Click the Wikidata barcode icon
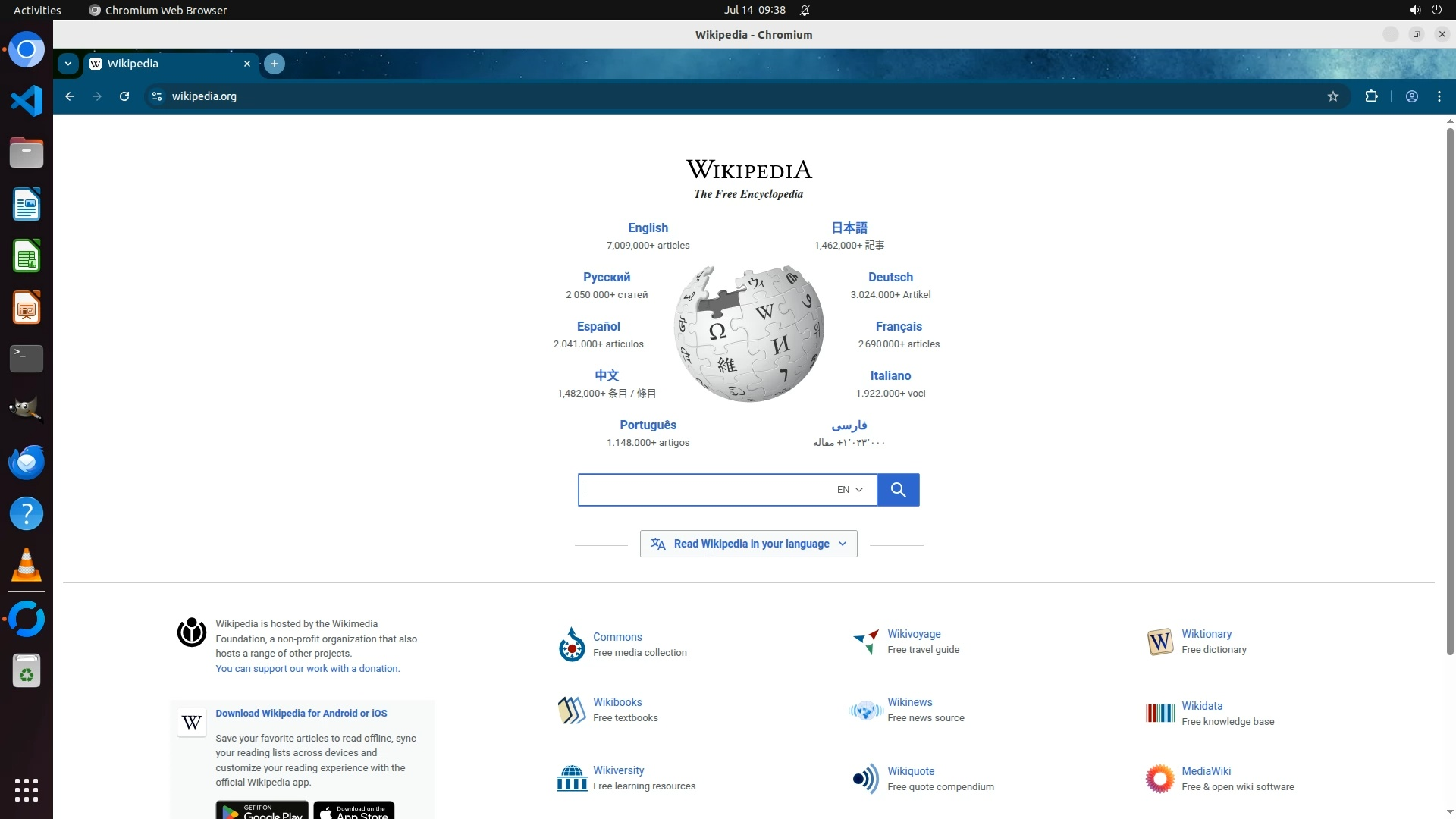 click(x=1159, y=713)
